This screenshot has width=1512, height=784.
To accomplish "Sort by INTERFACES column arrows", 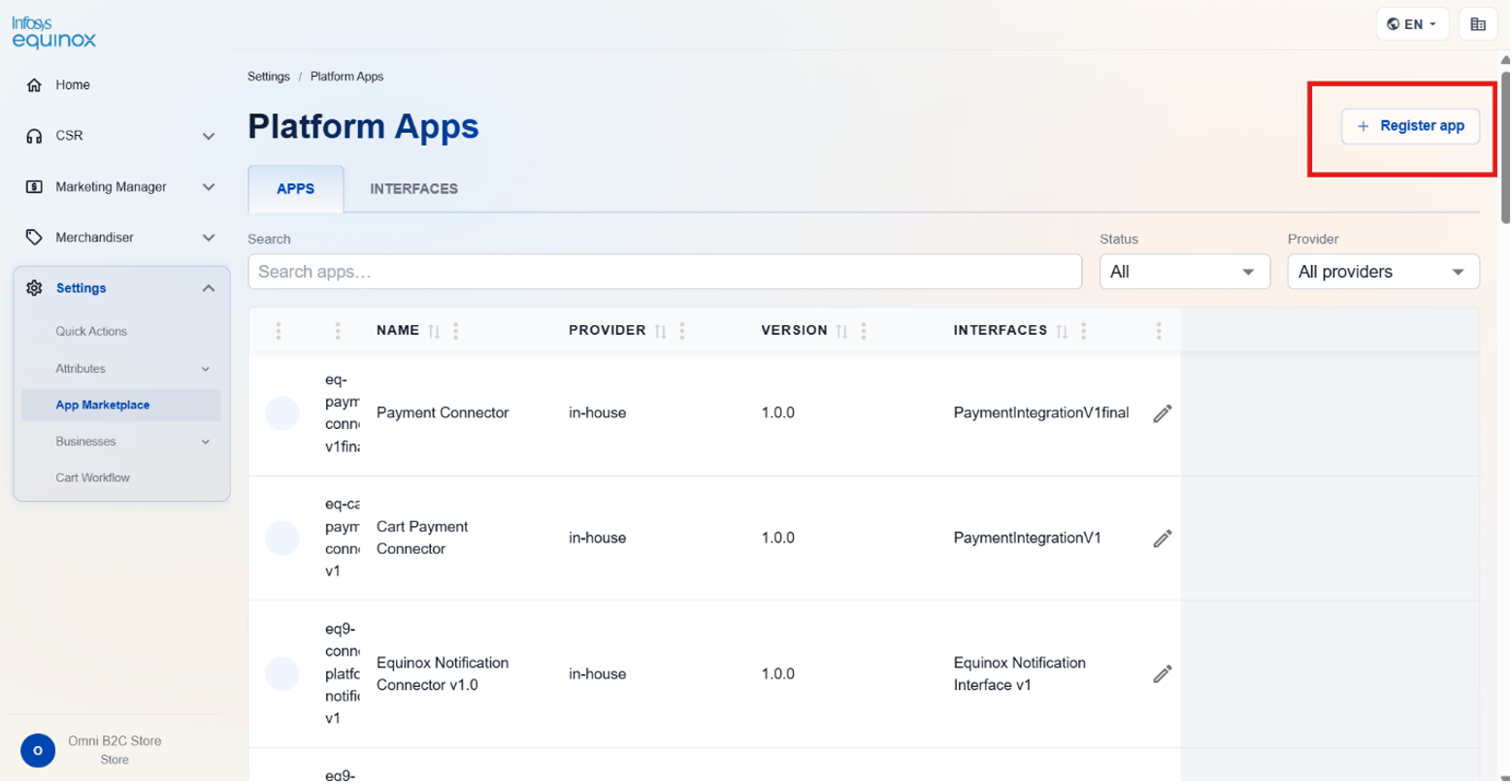I will (1062, 332).
